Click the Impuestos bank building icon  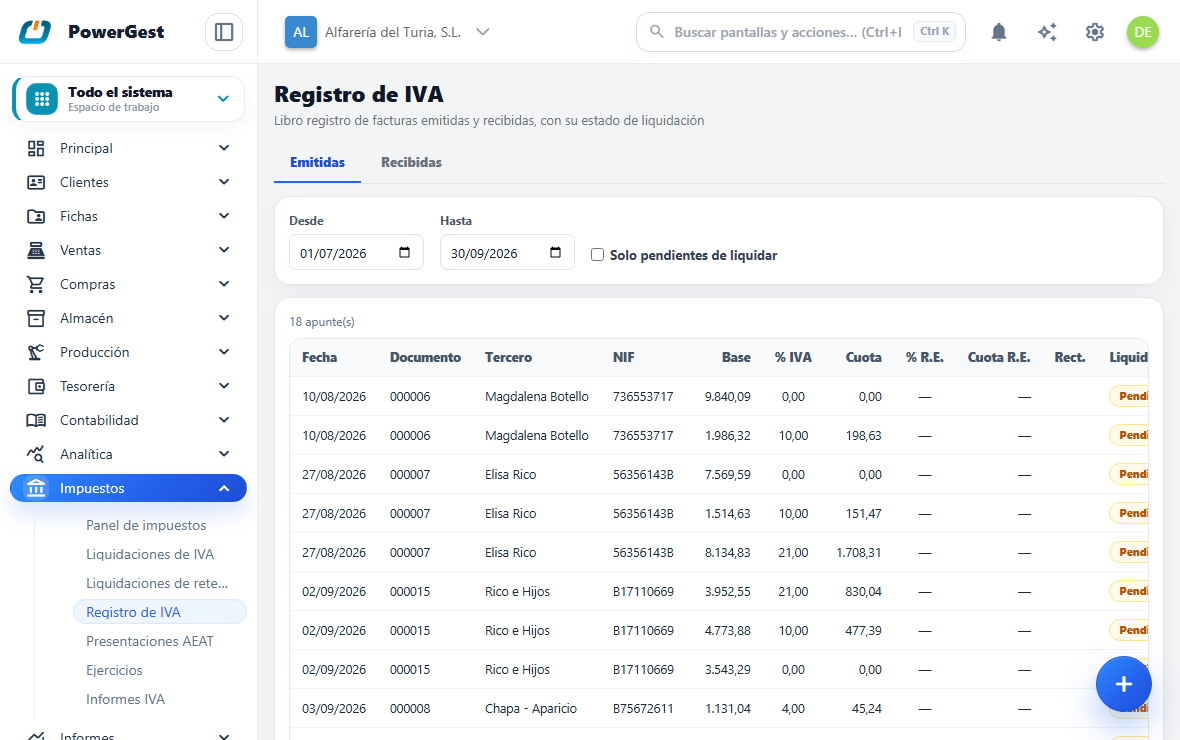35,488
